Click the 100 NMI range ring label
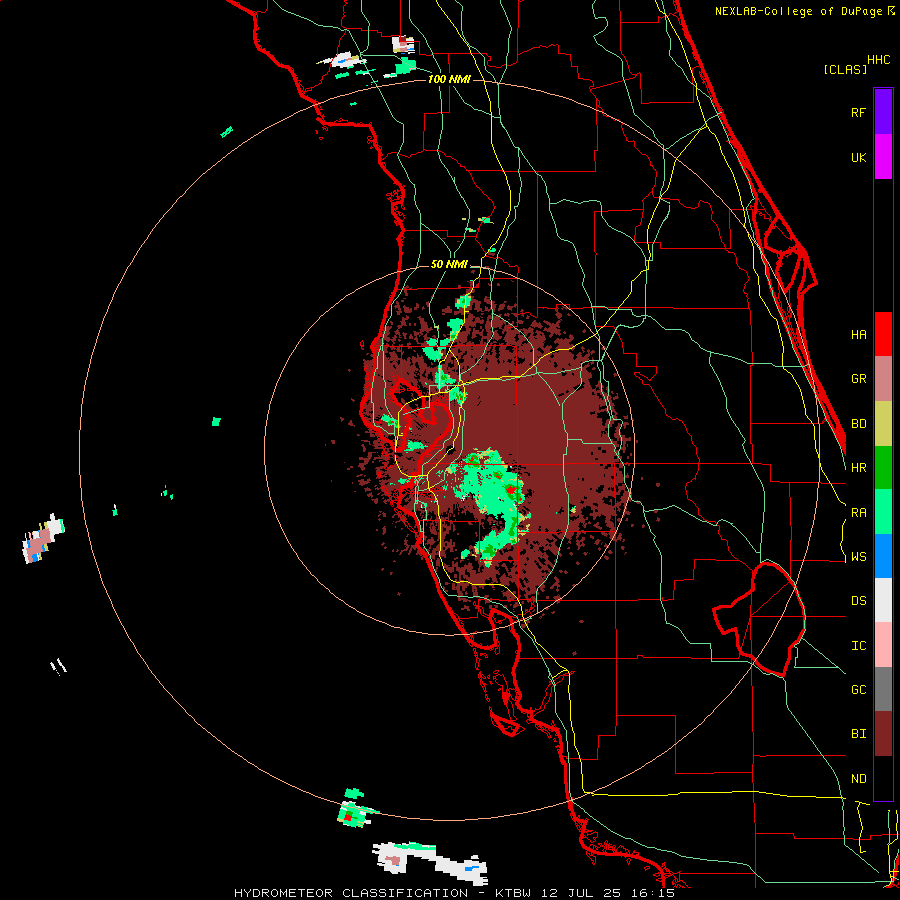900x900 pixels. click(x=449, y=79)
